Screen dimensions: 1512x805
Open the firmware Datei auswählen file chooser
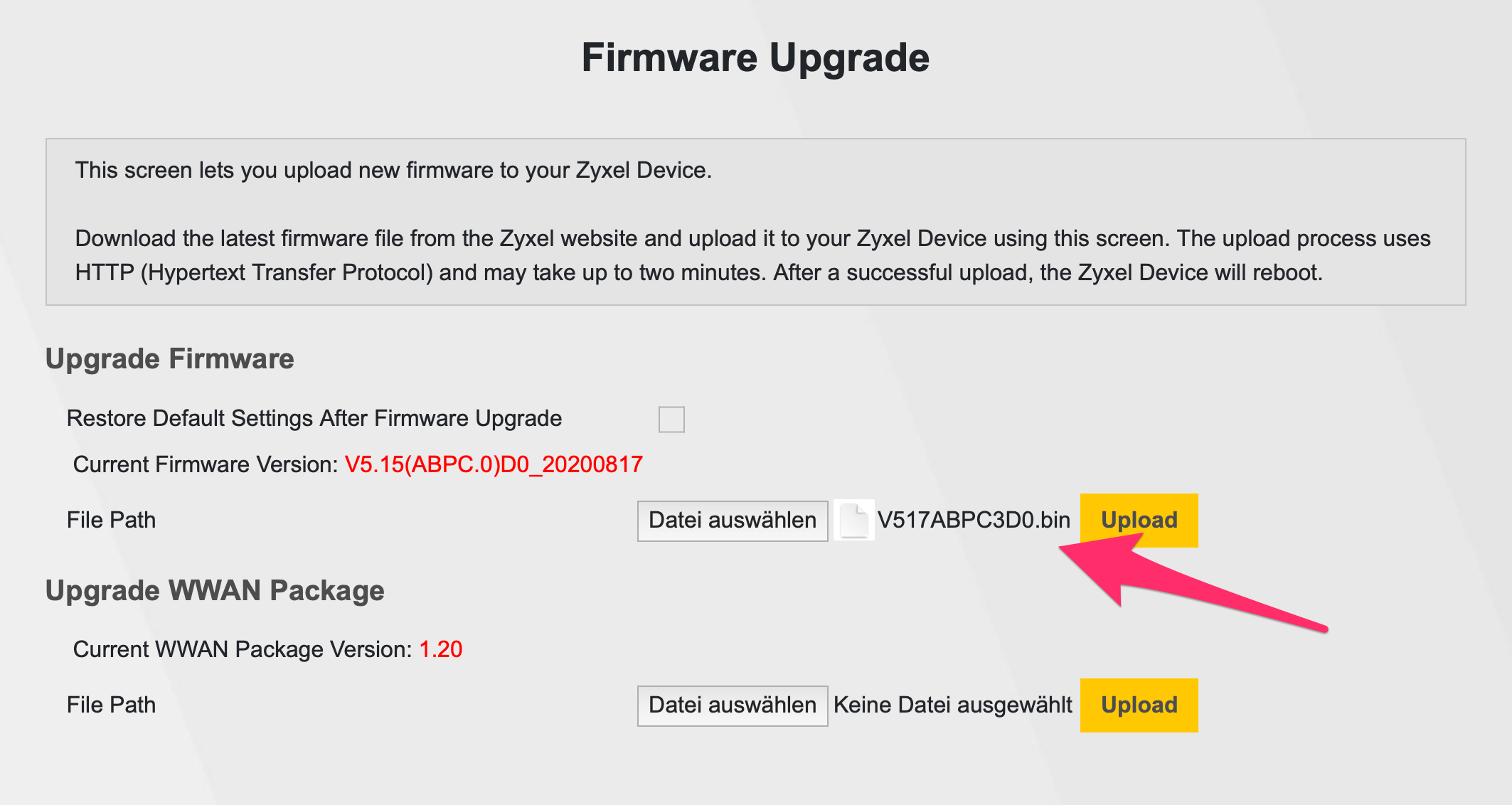[732, 520]
